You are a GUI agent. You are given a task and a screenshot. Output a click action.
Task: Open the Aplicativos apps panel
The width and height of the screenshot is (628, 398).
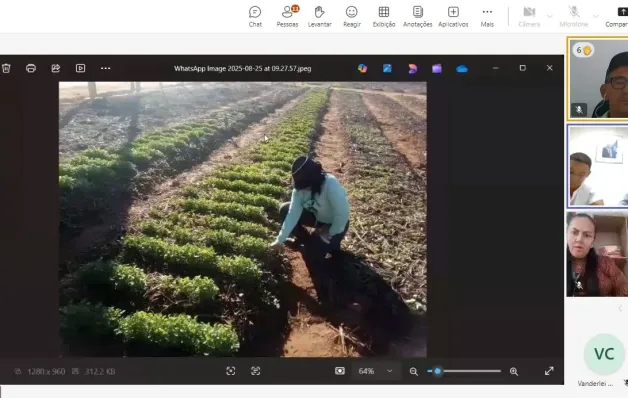pyautogui.click(x=453, y=16)
